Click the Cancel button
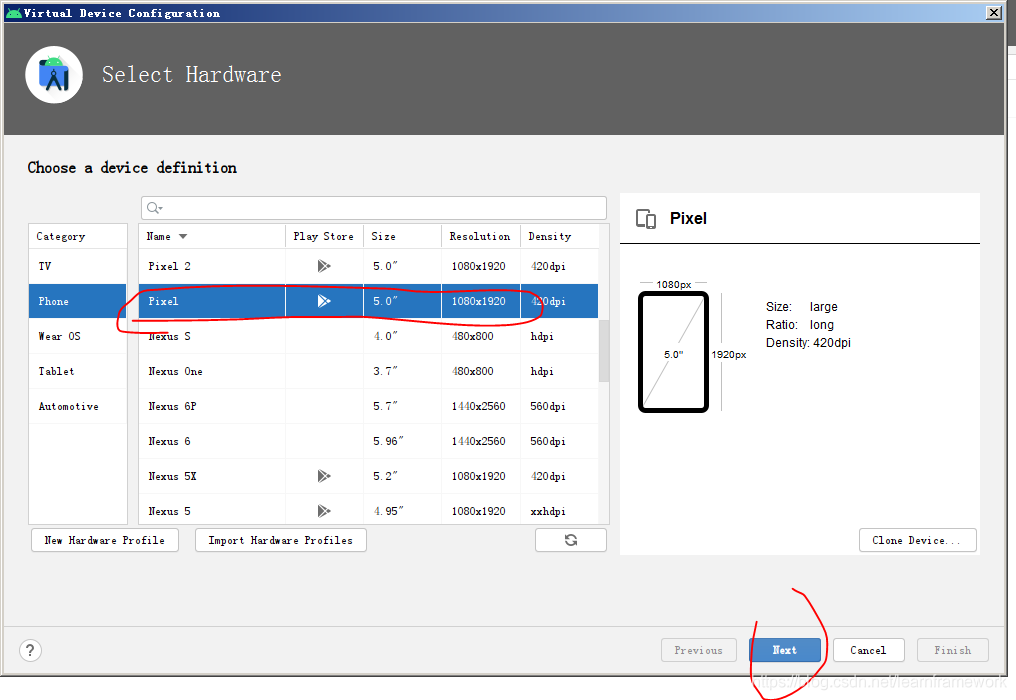Viewport: 1016px width, 700px height. (868, 650)
